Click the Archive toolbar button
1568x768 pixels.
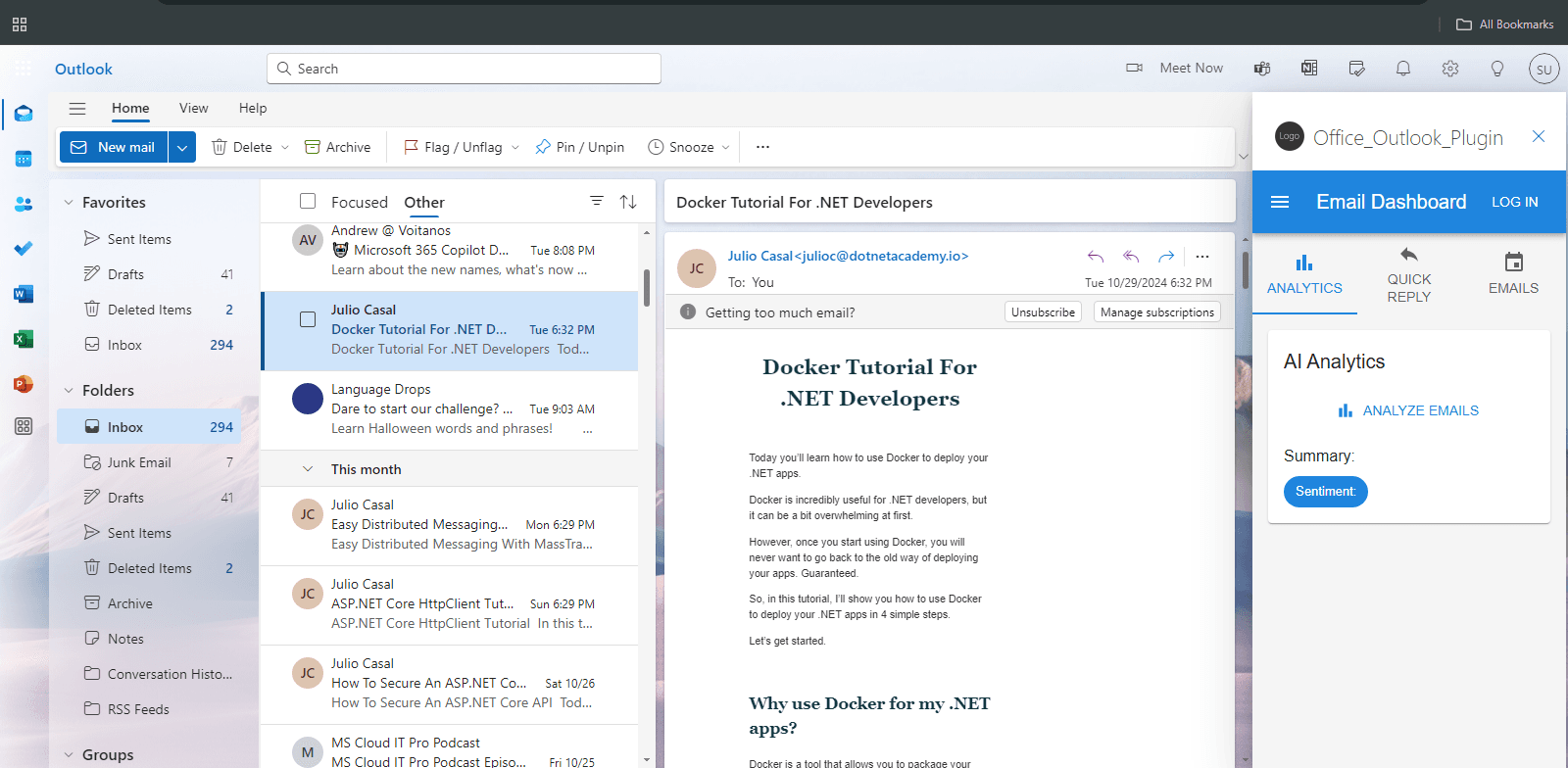tap(338, 147)
